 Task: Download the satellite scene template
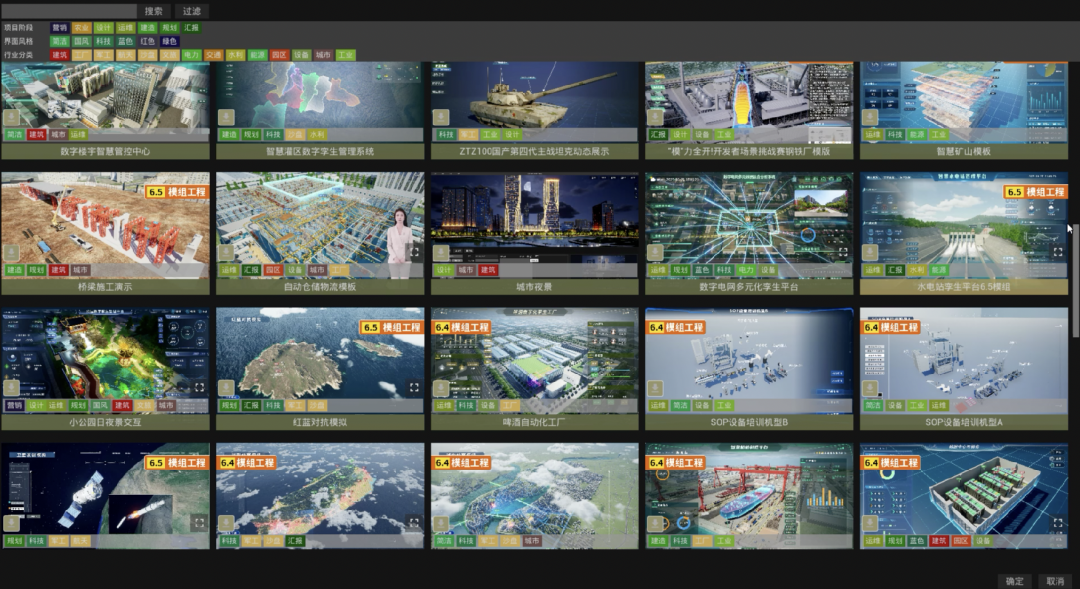click(x=11, y=524)
